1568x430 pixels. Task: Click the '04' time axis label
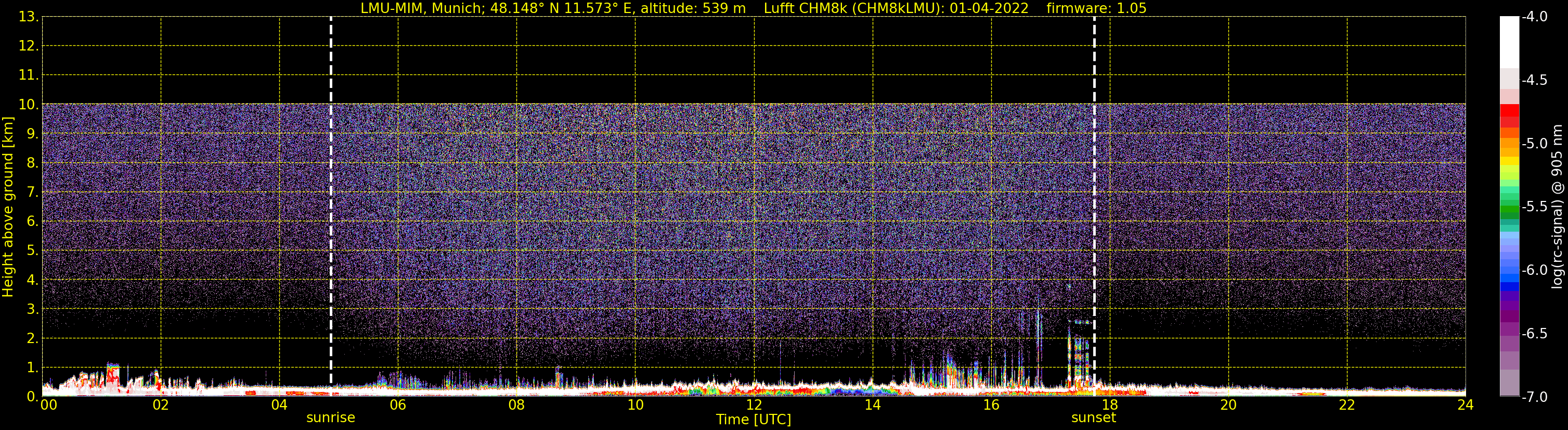coord(279,405)
